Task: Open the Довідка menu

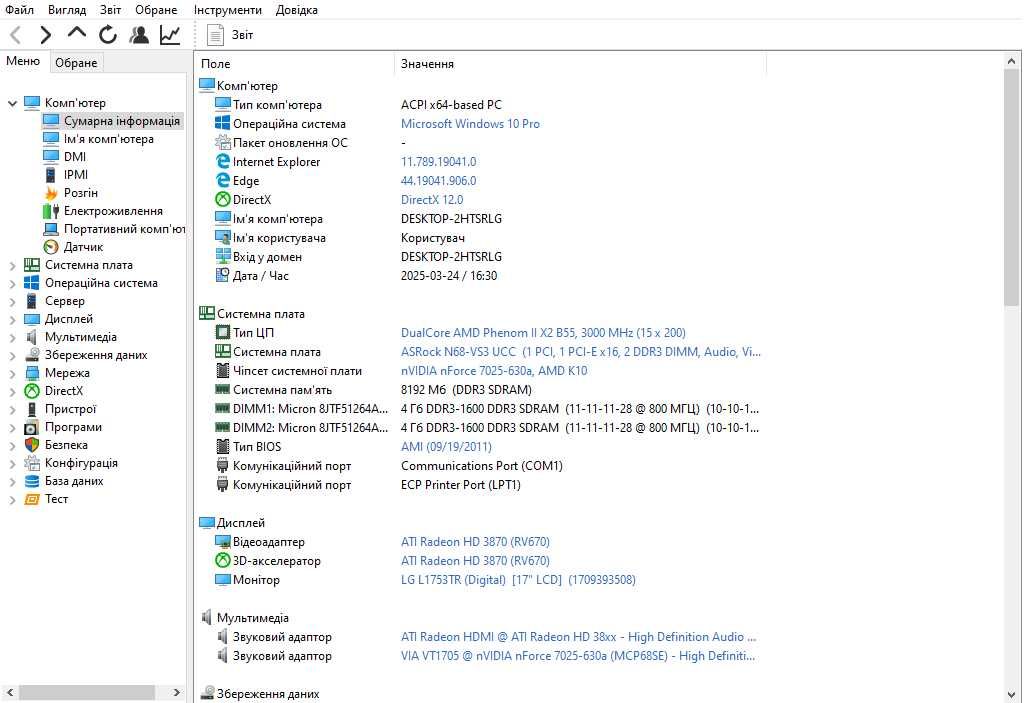Action: click(x=296, y=10)
